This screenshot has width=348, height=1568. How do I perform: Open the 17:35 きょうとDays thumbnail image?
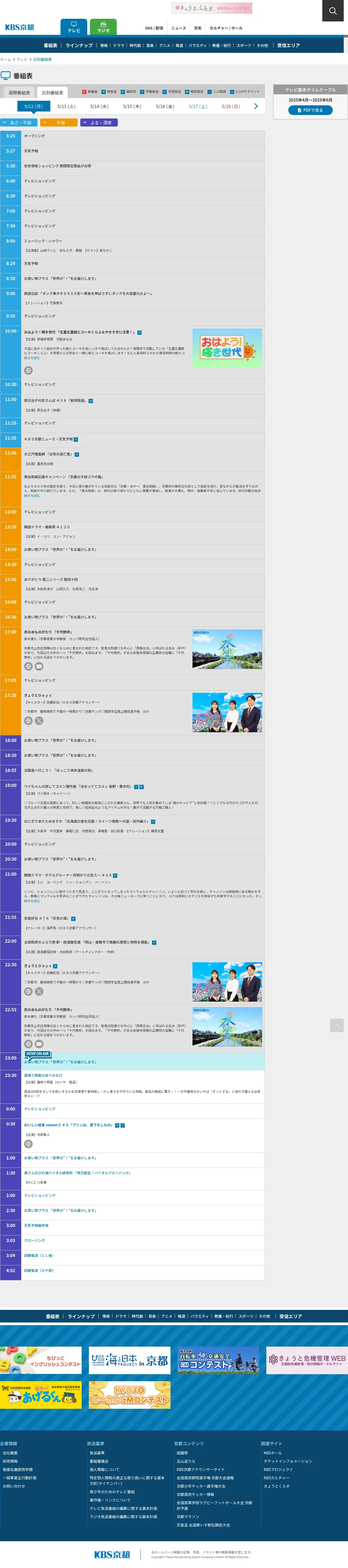point(227,712)
